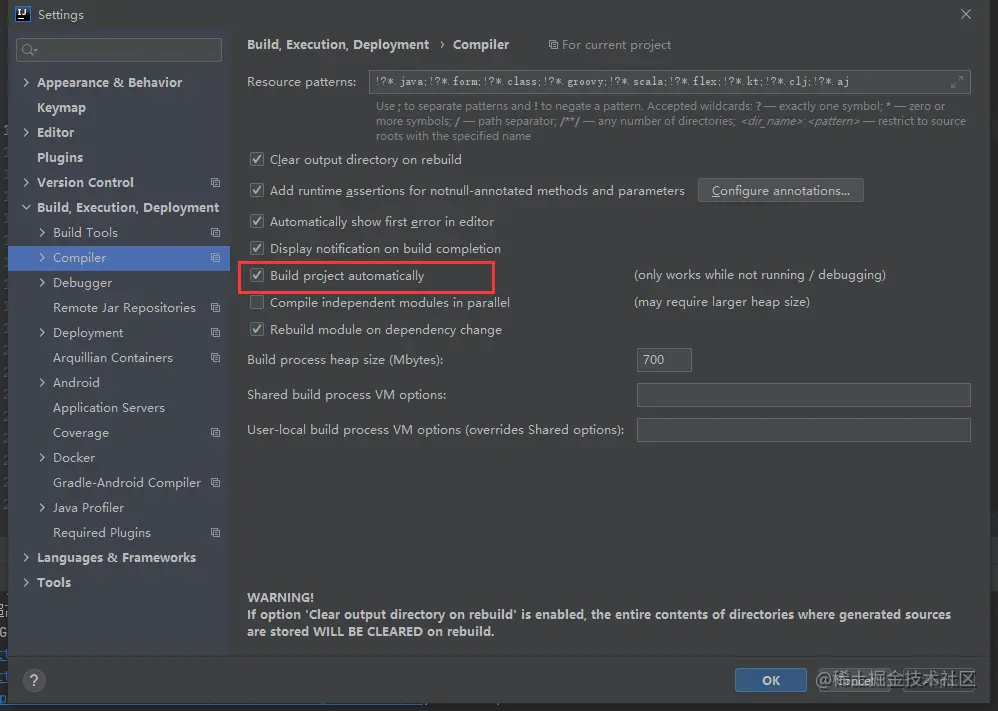Click the Build process heap size field

tap(664, 360)
